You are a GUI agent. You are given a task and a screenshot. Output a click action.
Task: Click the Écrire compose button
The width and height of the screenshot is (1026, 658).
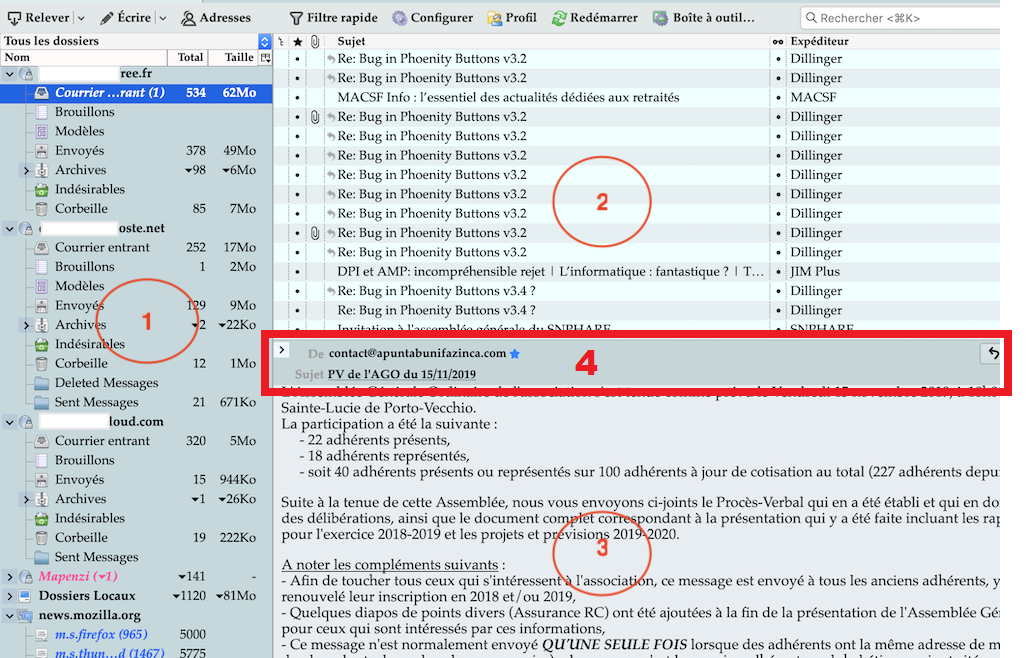[x=126, y=18]
